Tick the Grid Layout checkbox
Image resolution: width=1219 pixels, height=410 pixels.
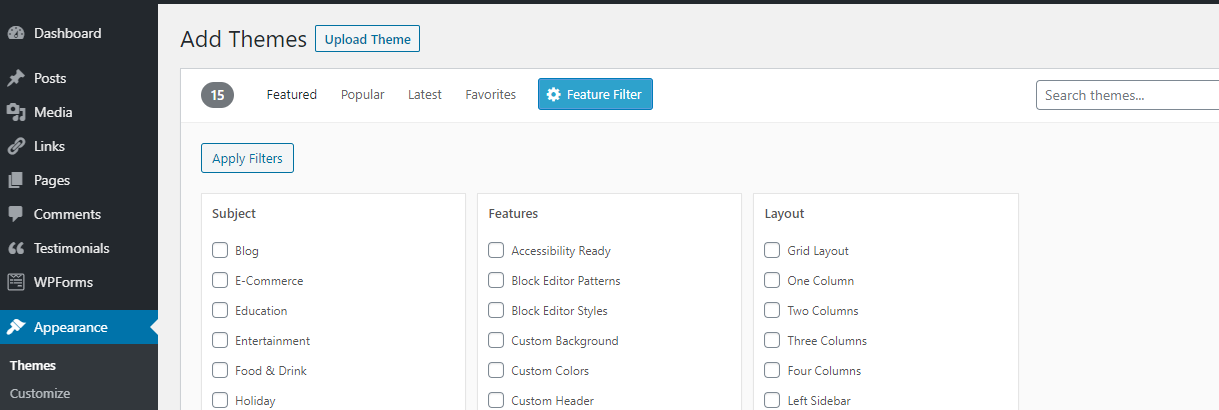[x=772, y=250]
